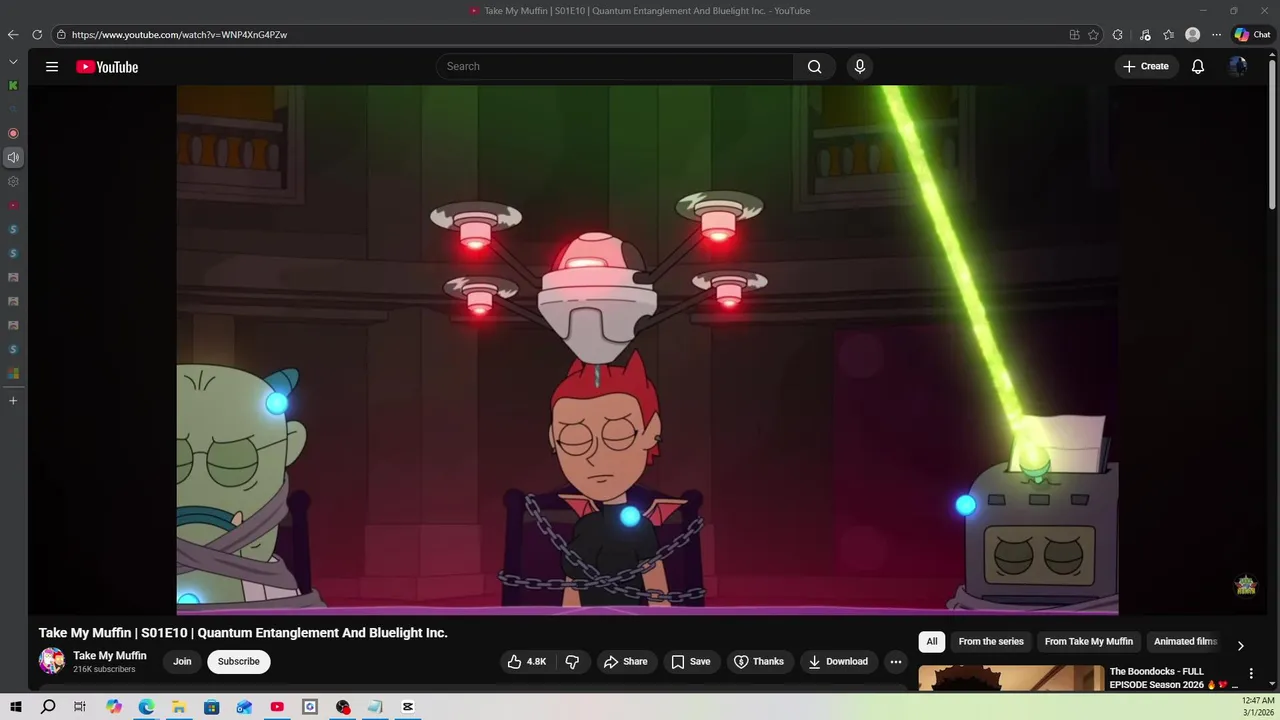Screen dimensions: 1280x720
Task: Open the YouTube app in the taskbar
Action: click(x=277, y=706)
